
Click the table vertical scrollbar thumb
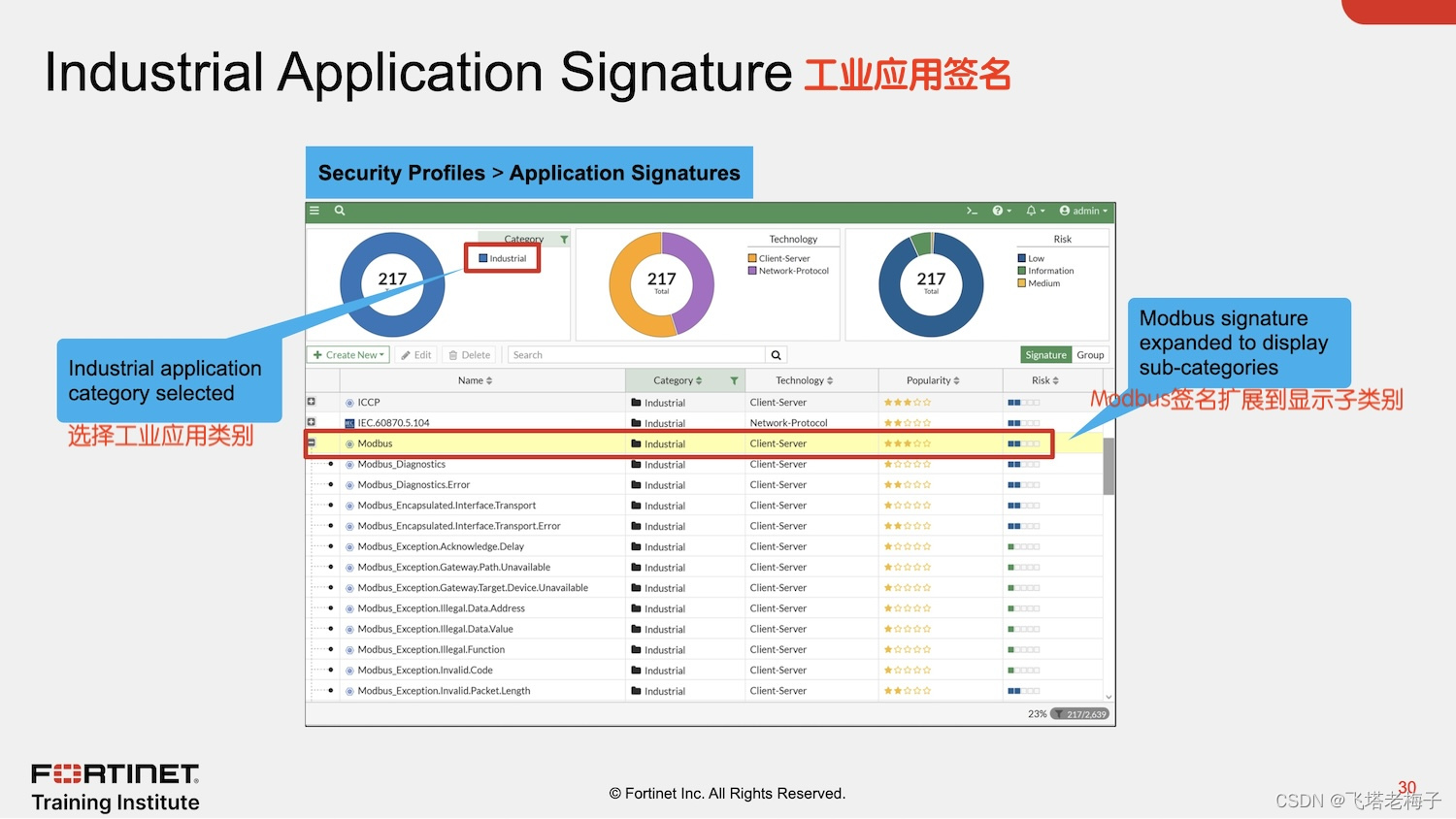pyautogui.click(x=1109, y=466)
